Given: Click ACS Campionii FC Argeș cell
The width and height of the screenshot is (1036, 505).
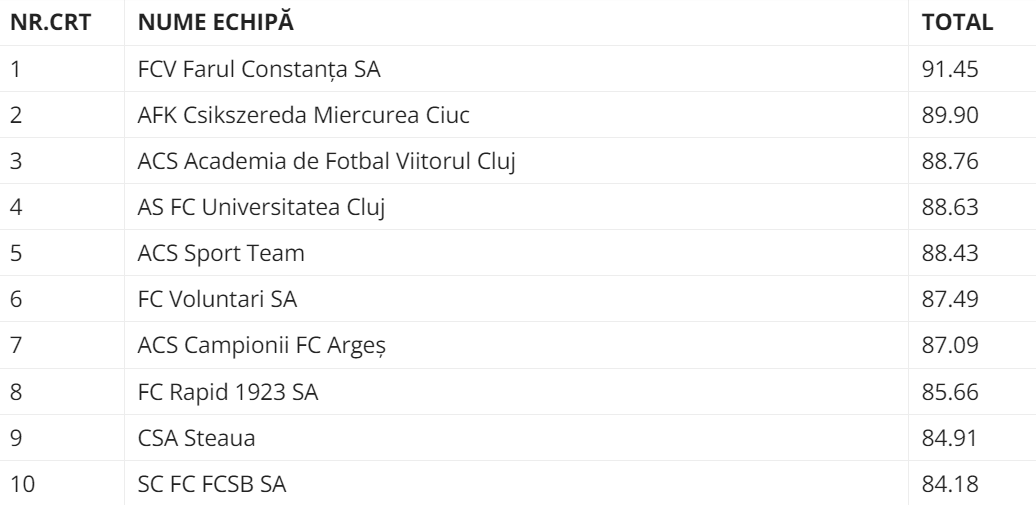Looking at the screenshot, I should pos(262,346).
